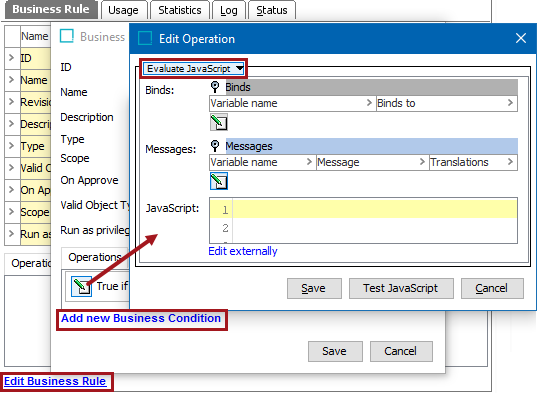537x393 pixels.
Task: Click the Binds pin icon
Action: (x=215, y=87)
